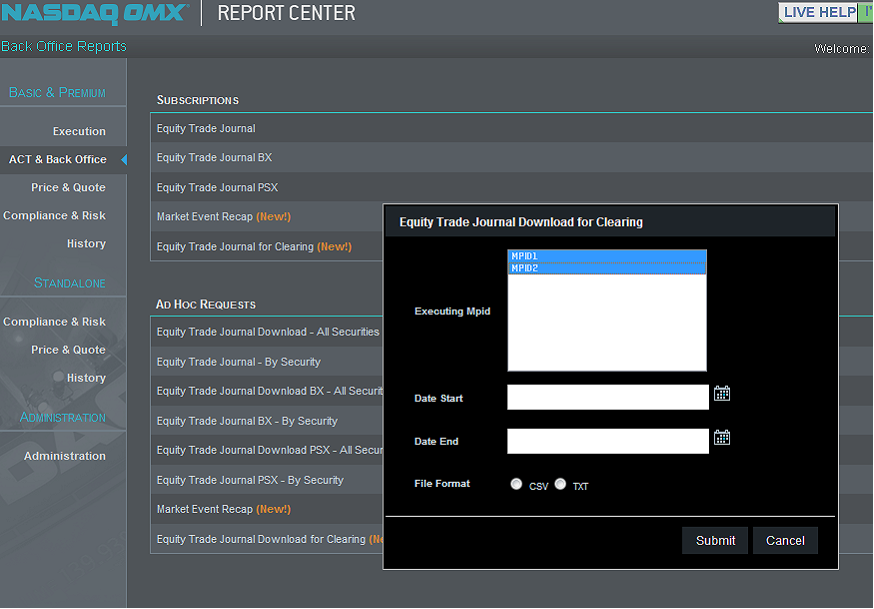Open the Date Start calendar picker
This screenshot has height=609, width=874.
tap(722, 393)
